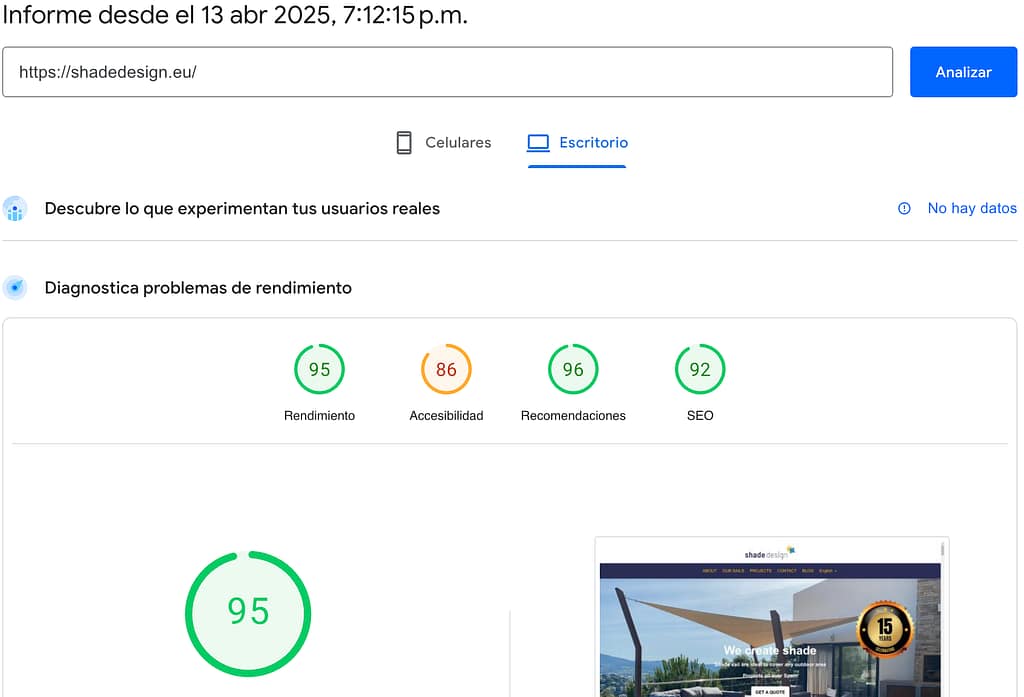Click the Celulares phone icon
The height and width of the screenshot is (697, 1024).
[404, 143]
